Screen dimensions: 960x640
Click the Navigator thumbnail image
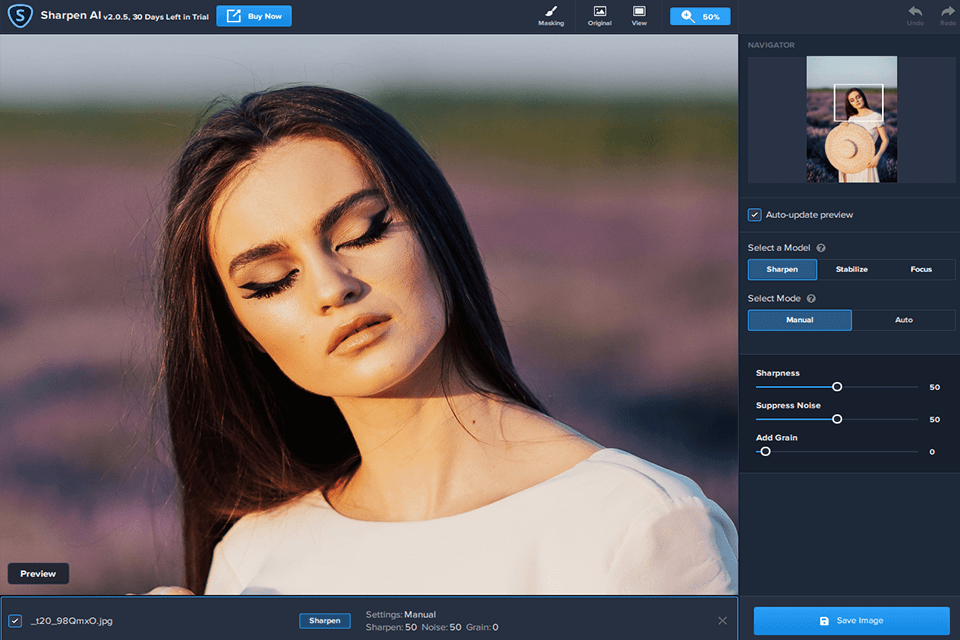click(851, 119)
